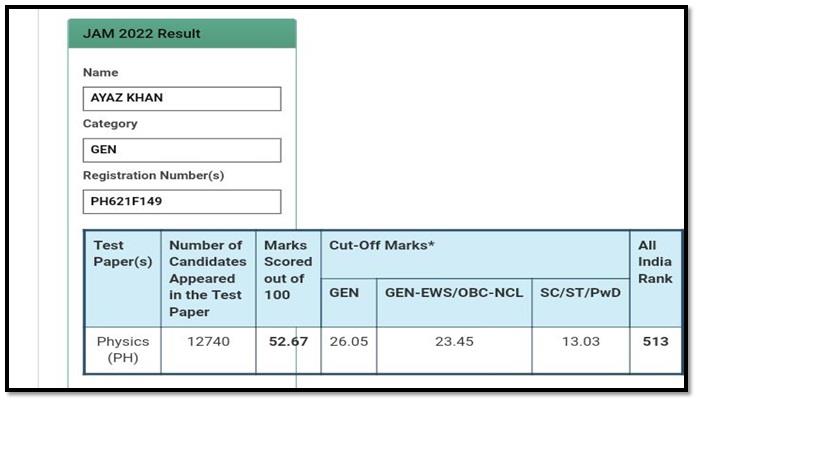This screenshot has height=460, width=819.
Task: Click the Registration Number(s) label
Action: [154, 175]
